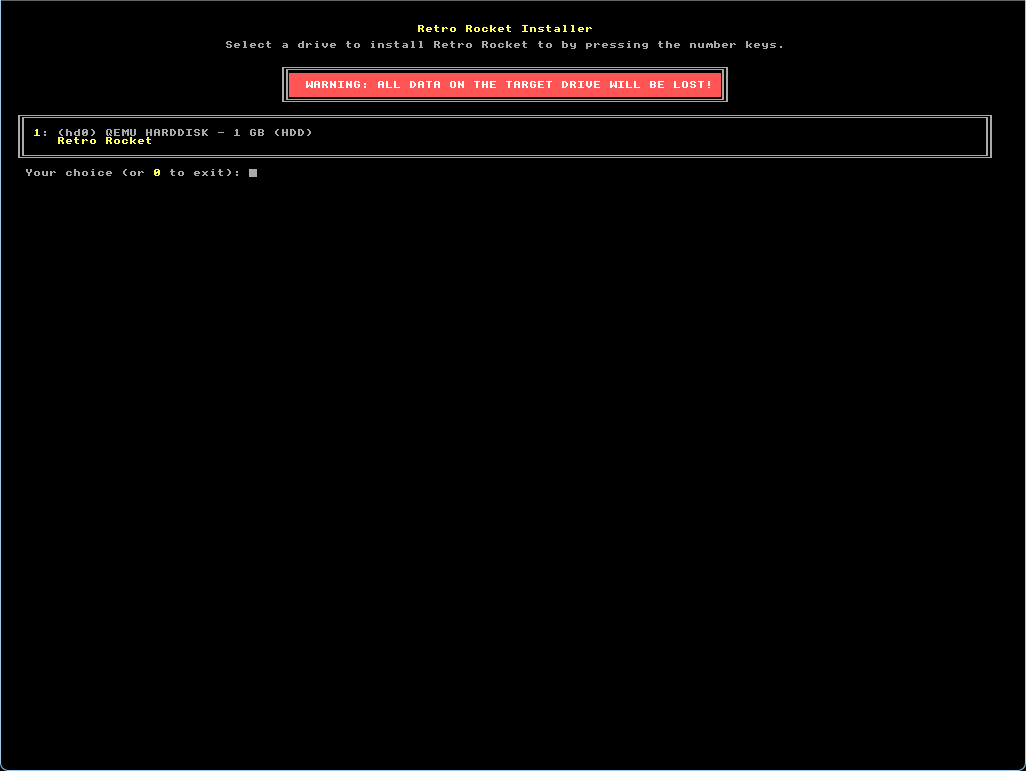Focus the blinking cursor after the prompt

click(x=253, y=173)
